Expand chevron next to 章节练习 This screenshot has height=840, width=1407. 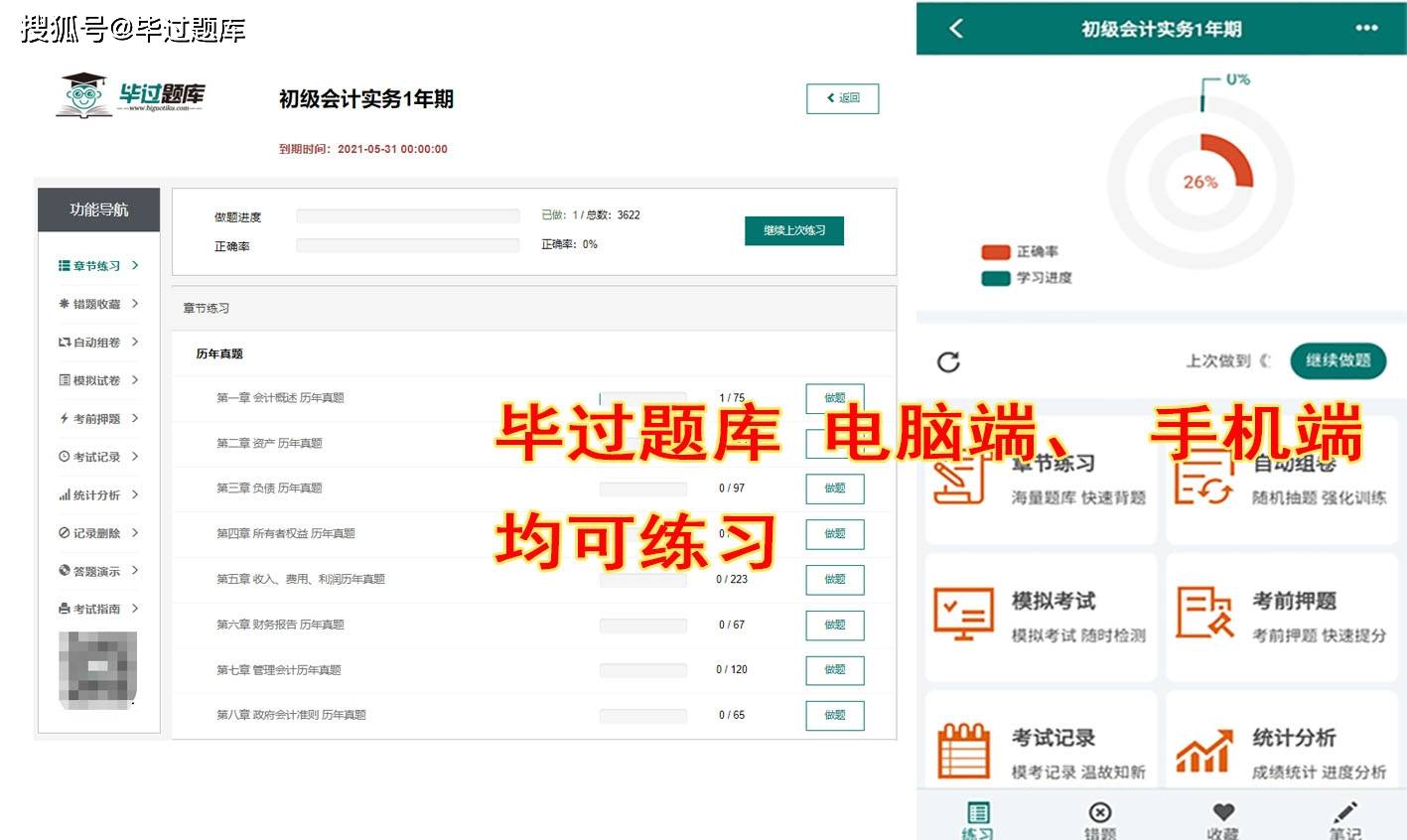[135, 265]
